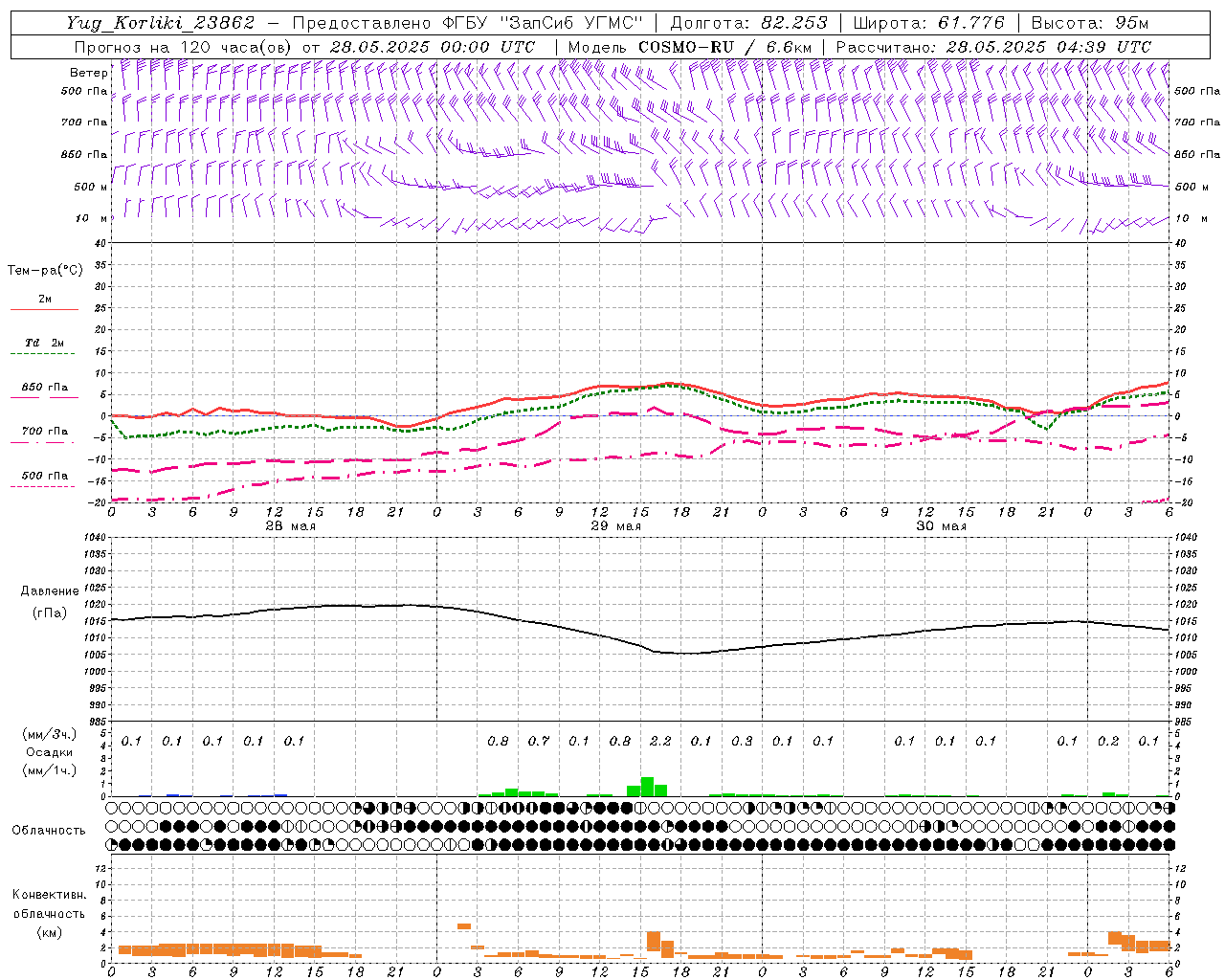Click the 0.3 precipitation total value
The height and width of the screenshot is (980, 1225).
coord(742,742)
